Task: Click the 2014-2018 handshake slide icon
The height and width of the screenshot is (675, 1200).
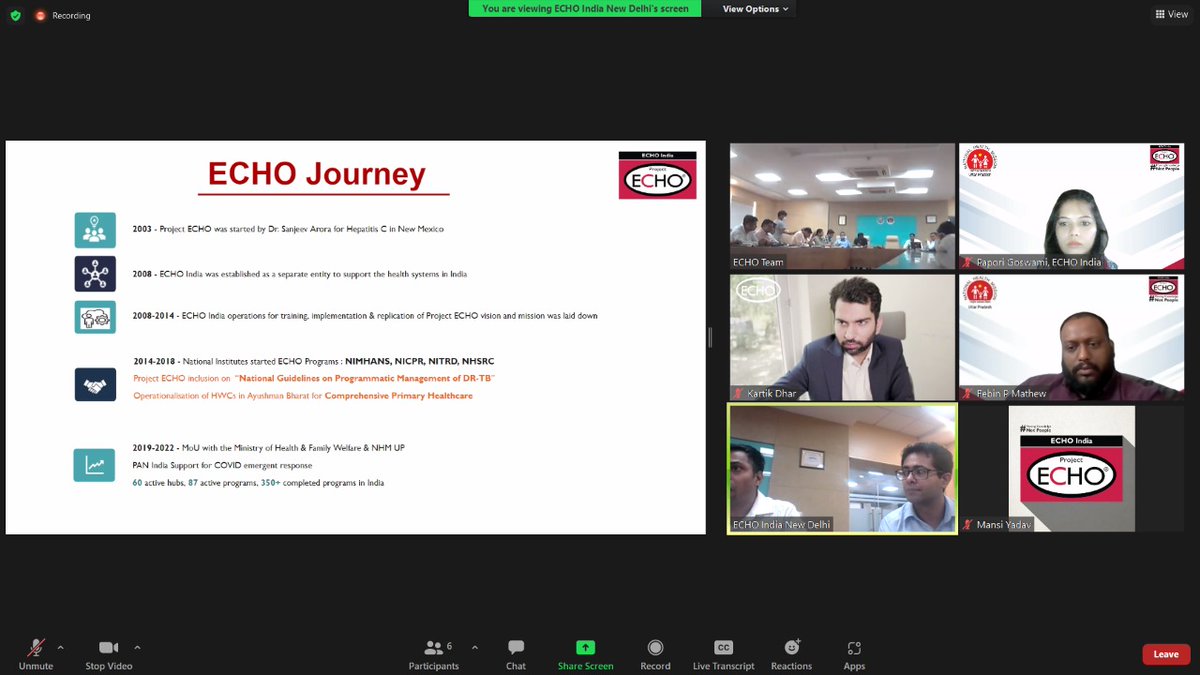Action: [95, 384]
